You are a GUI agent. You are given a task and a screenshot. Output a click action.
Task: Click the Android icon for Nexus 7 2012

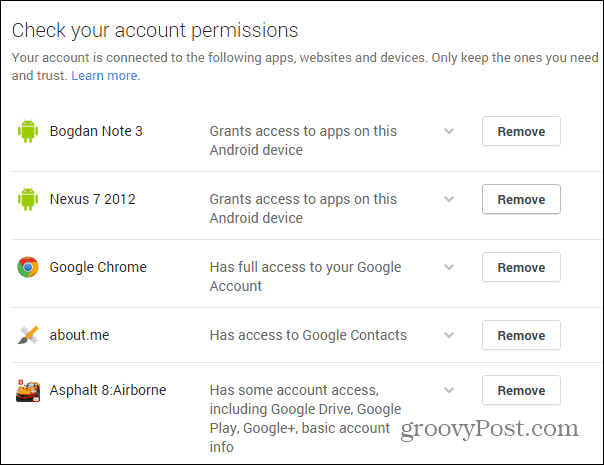[28, 199]
